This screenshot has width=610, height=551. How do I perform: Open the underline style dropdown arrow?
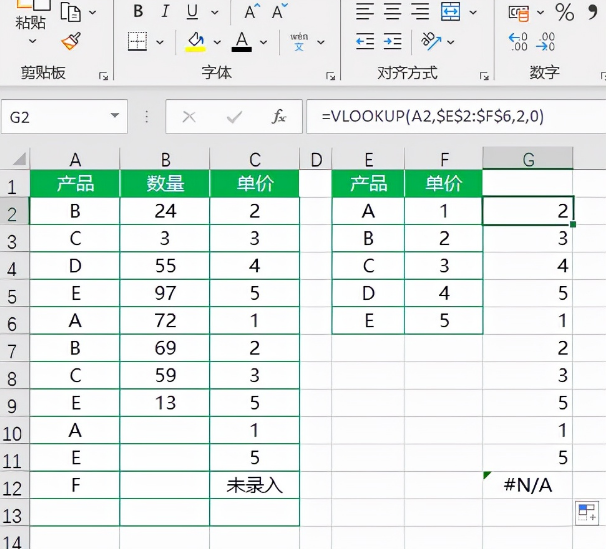(x=215, y=12)
